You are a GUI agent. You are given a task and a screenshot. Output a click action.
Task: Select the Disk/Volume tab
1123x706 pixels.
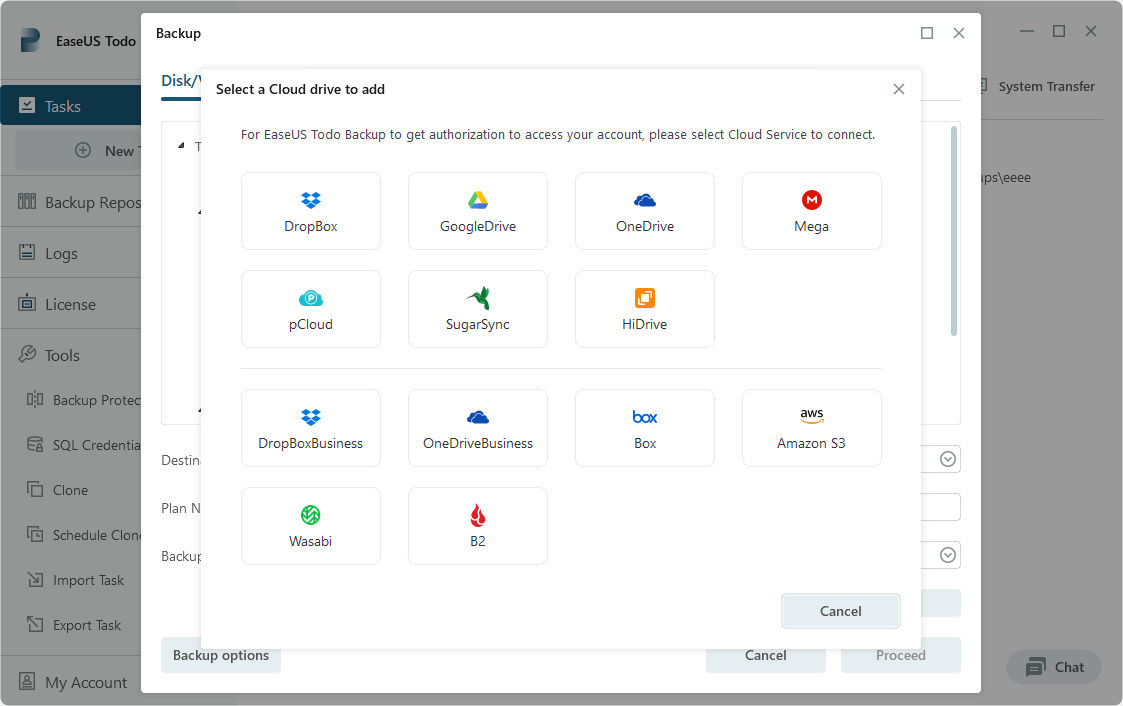[180, 81]
